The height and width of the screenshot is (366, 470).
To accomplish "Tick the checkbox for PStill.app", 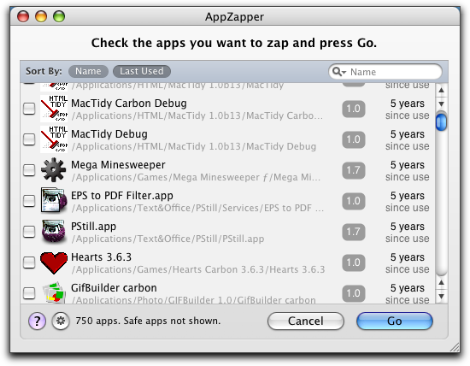I will point(29,231).
